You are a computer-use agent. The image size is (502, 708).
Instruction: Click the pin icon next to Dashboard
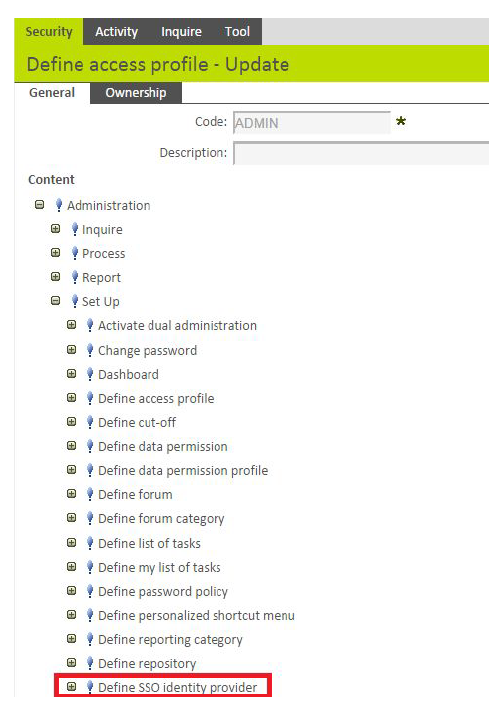click(90, 374)
